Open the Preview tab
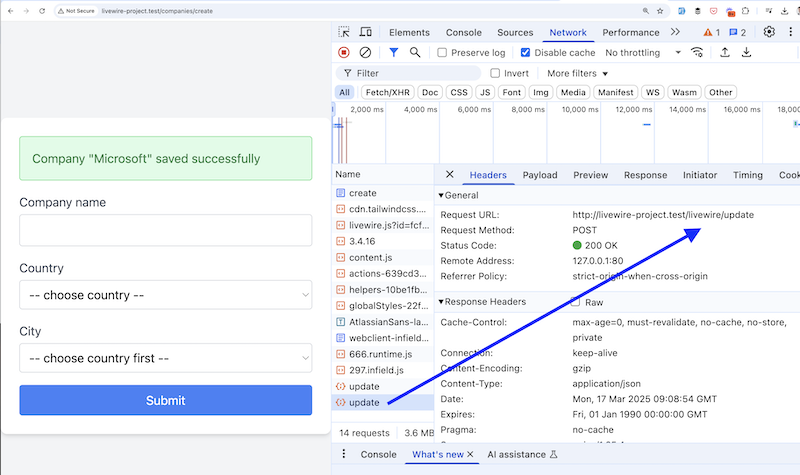The image size is (800, 475). pos(590,175)
